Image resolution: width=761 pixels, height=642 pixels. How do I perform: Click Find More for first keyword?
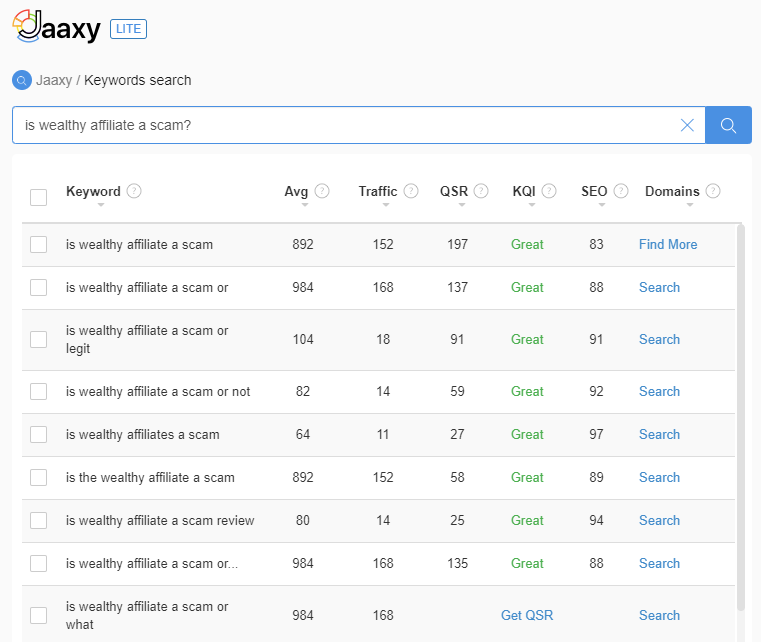pyautogui.click(x=668, y=244)
